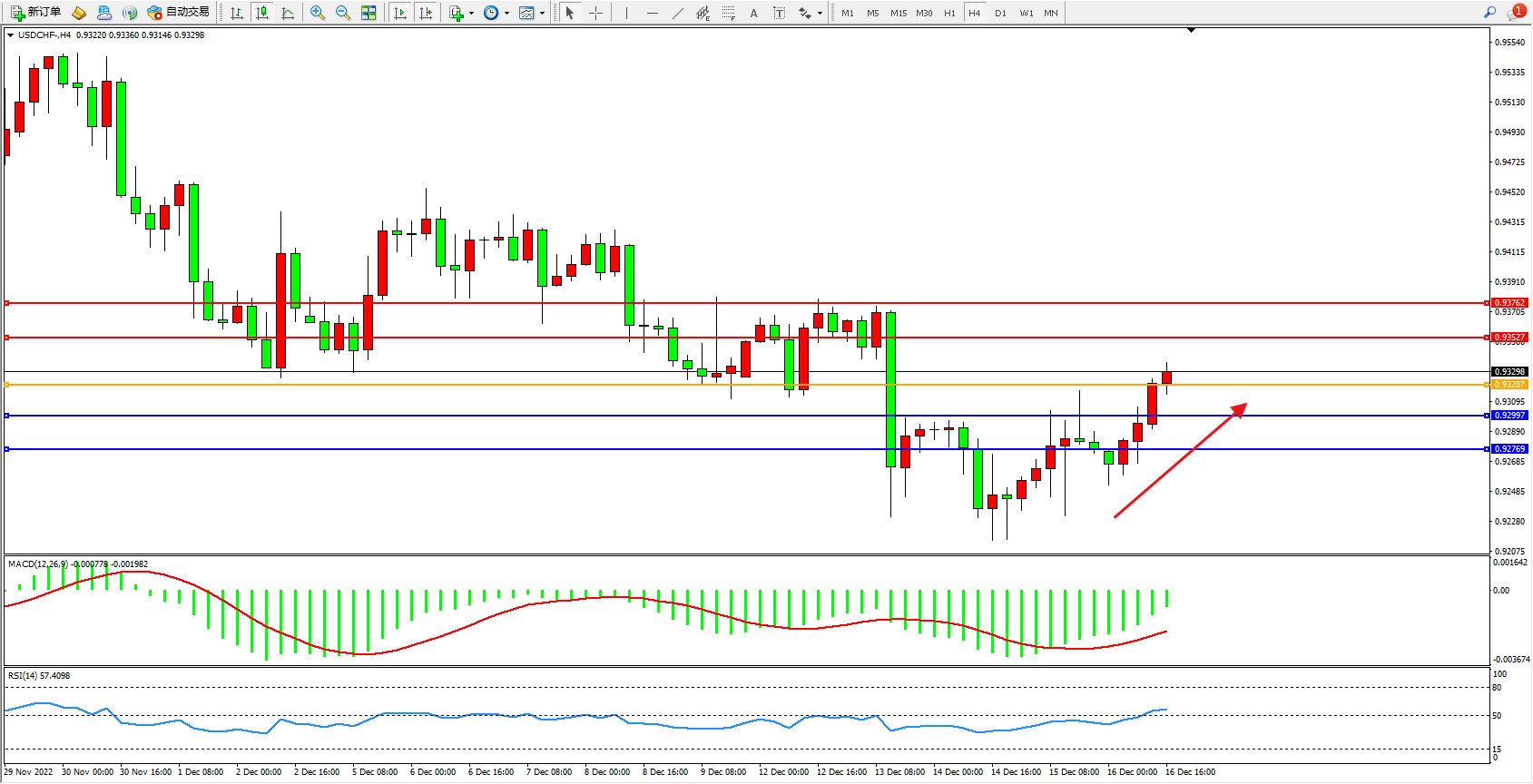This screenshot has width=1533, height=784.
Task: Zoom out on the chart
Action: tap(343, 13)
